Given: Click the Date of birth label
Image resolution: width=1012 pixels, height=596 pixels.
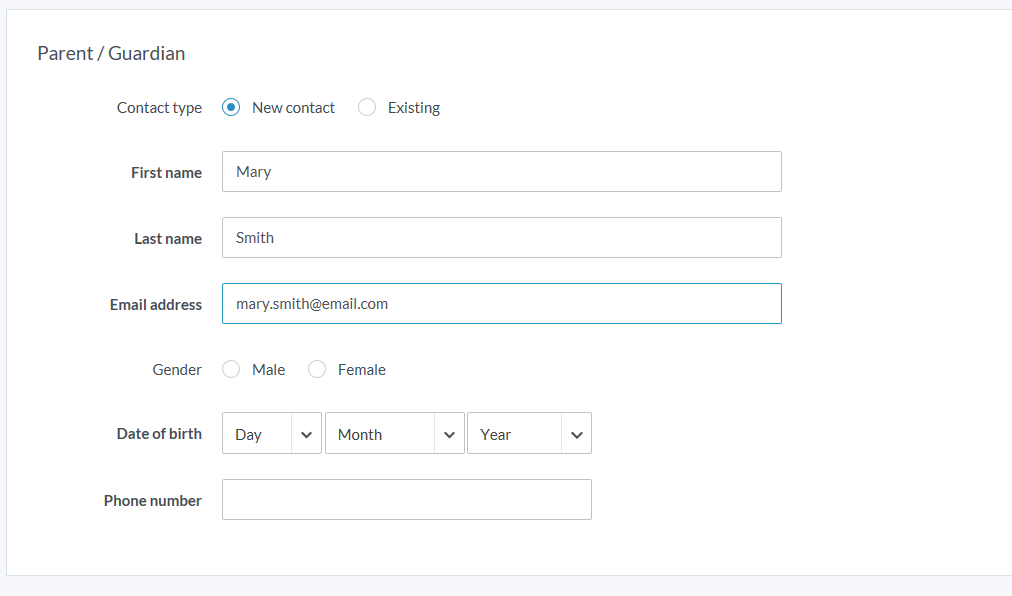Looking at the screenshot, I should pyautogui.click(x=159, y=434).
